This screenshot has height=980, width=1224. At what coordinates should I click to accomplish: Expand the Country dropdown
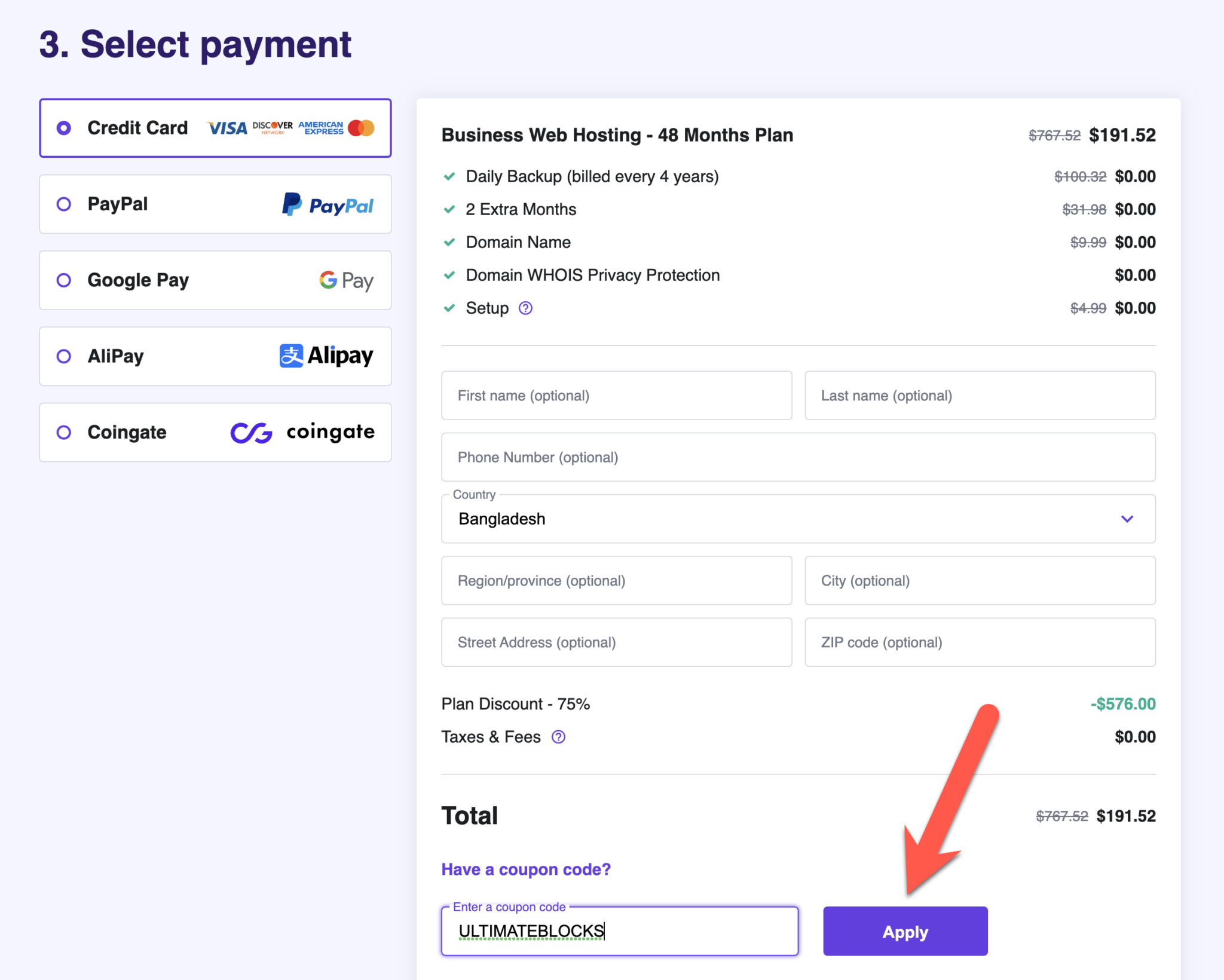(1127, 519)
